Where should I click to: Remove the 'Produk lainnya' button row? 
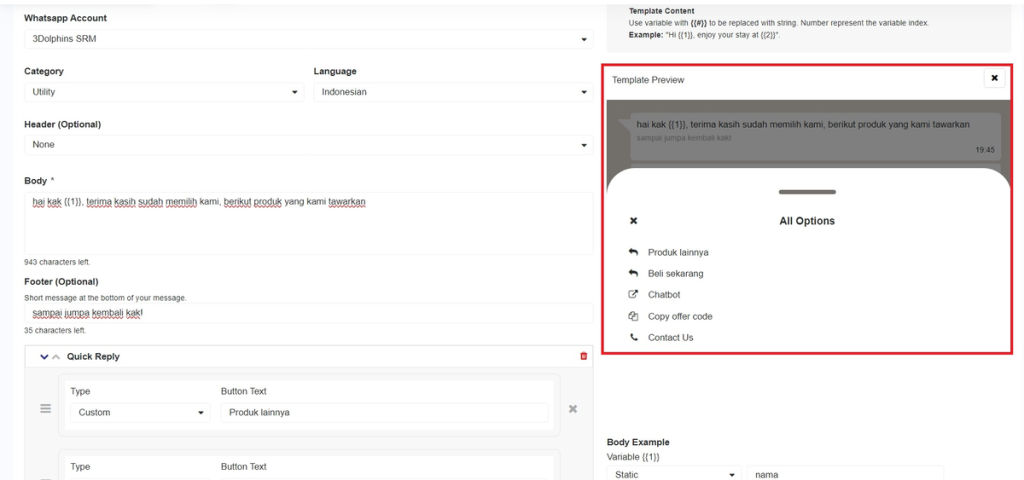coord(573,409)
